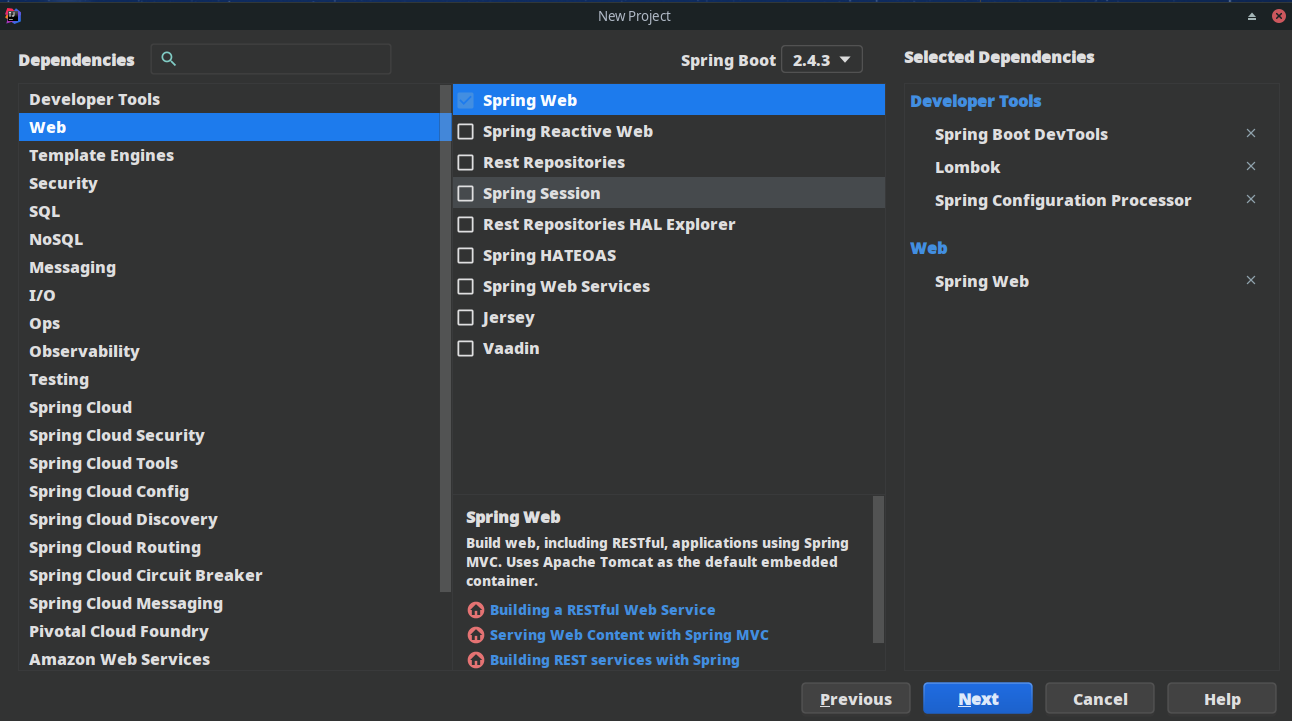The height and width of the screenshot is (721, 1292).
Task: Click the description panel scrollbar
Action: click(x=878, y=569)
